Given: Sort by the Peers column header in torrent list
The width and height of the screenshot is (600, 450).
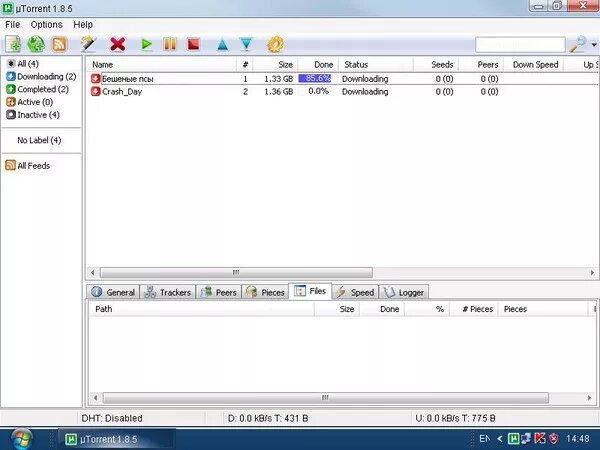Looking at the screenshot, I should click(481, 65).
